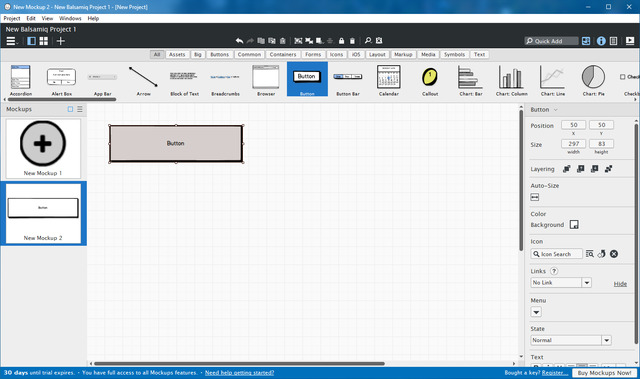Viewport: 640px width, 379px height.
Task: Open the Background color swatch
Action: pyautogui.click(x=574, y=225)
